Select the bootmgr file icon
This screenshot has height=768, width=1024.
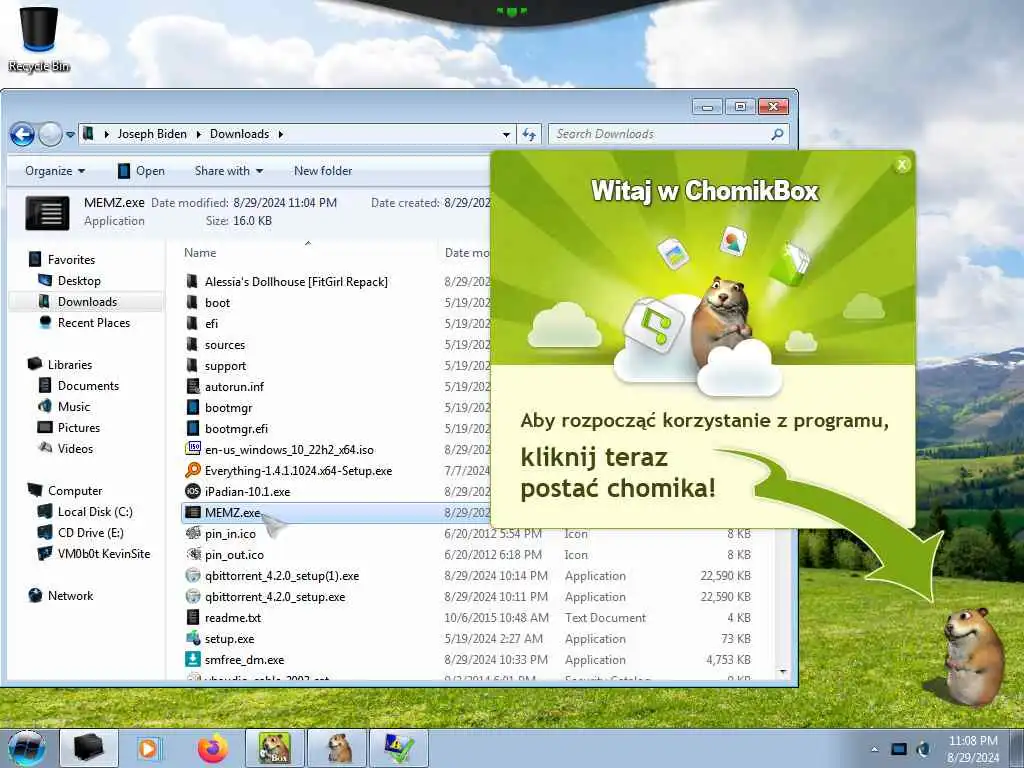click(193, 408)
